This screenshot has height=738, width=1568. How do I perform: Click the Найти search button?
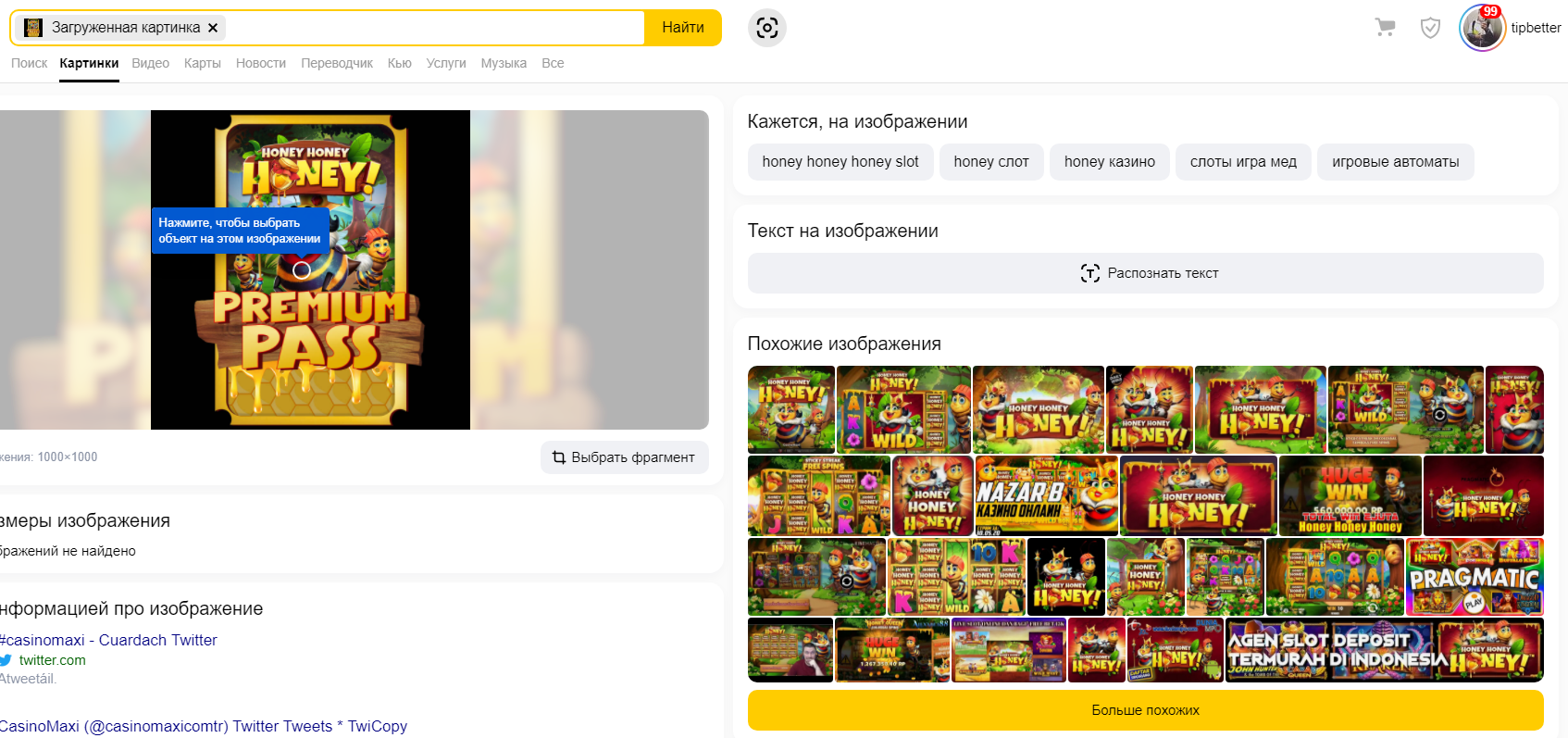click(x=683, y=28)
